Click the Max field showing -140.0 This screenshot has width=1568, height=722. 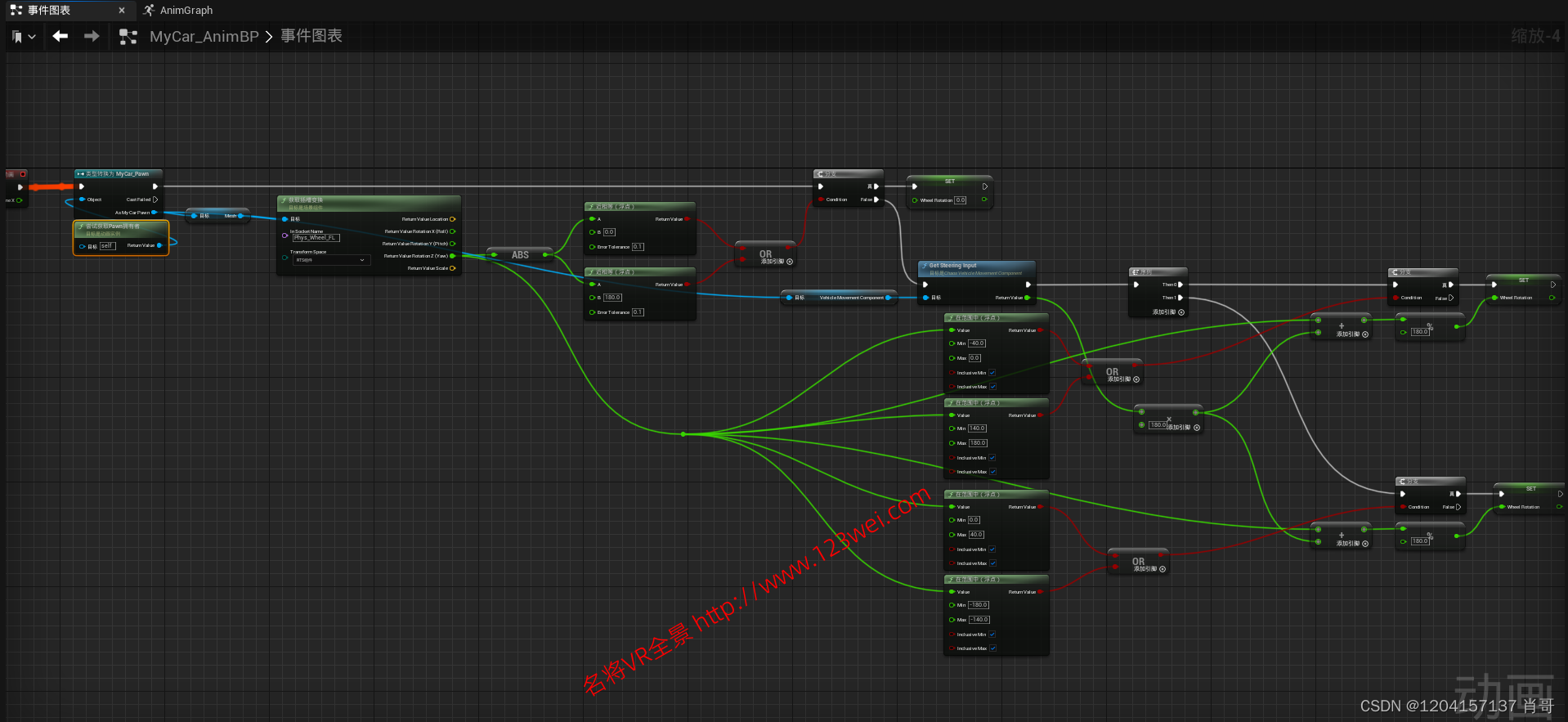pyautogui.click(x=979, y=620)
